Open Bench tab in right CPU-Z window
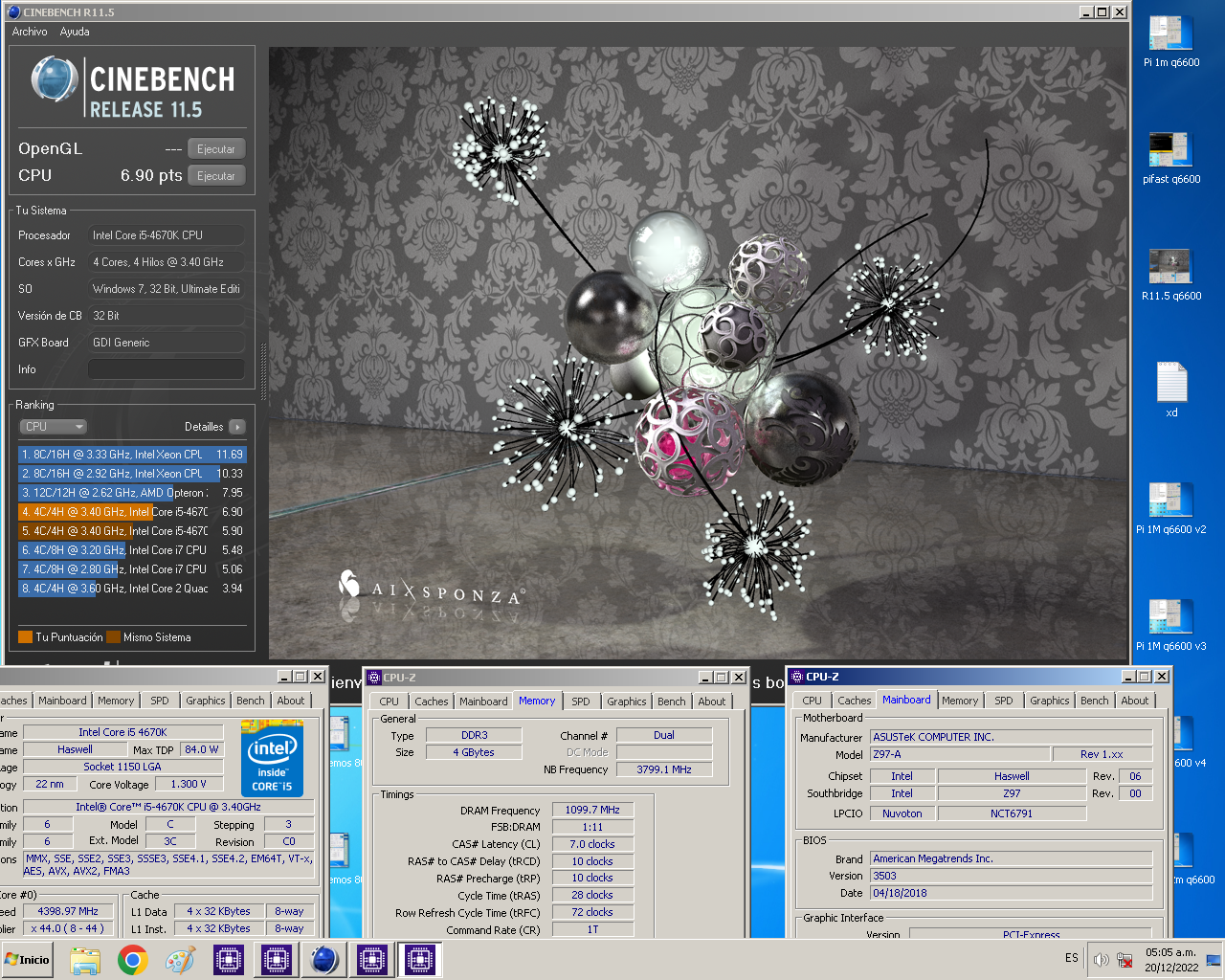 point(1095,701)
